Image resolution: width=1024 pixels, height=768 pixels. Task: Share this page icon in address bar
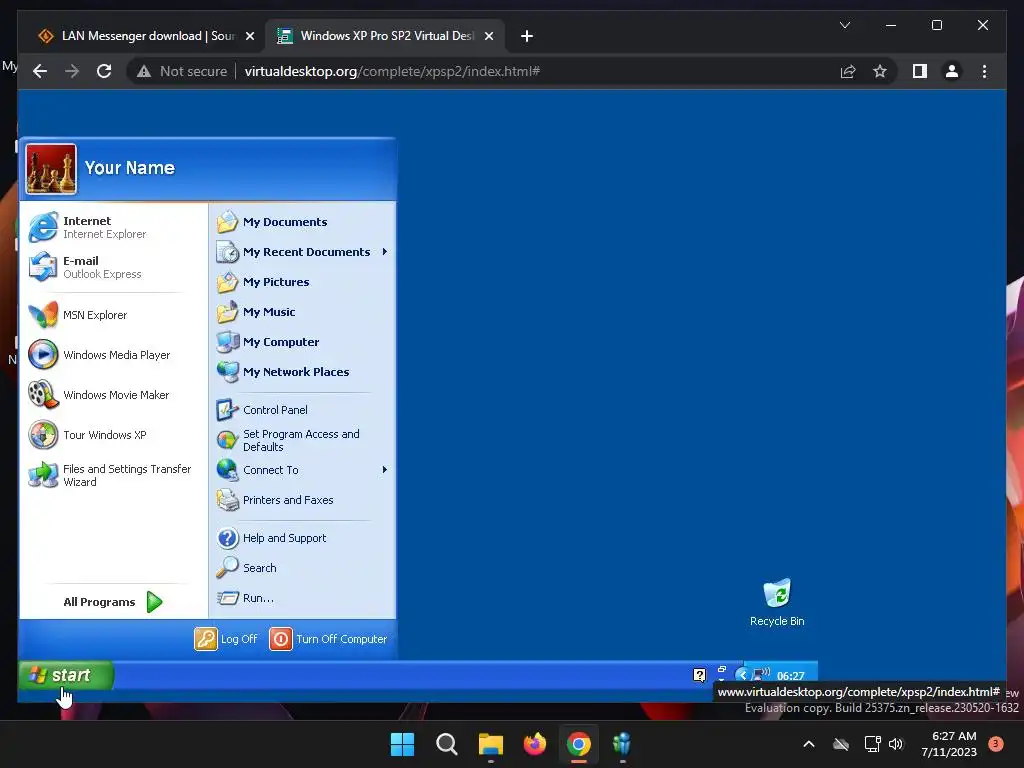[848, 71]
